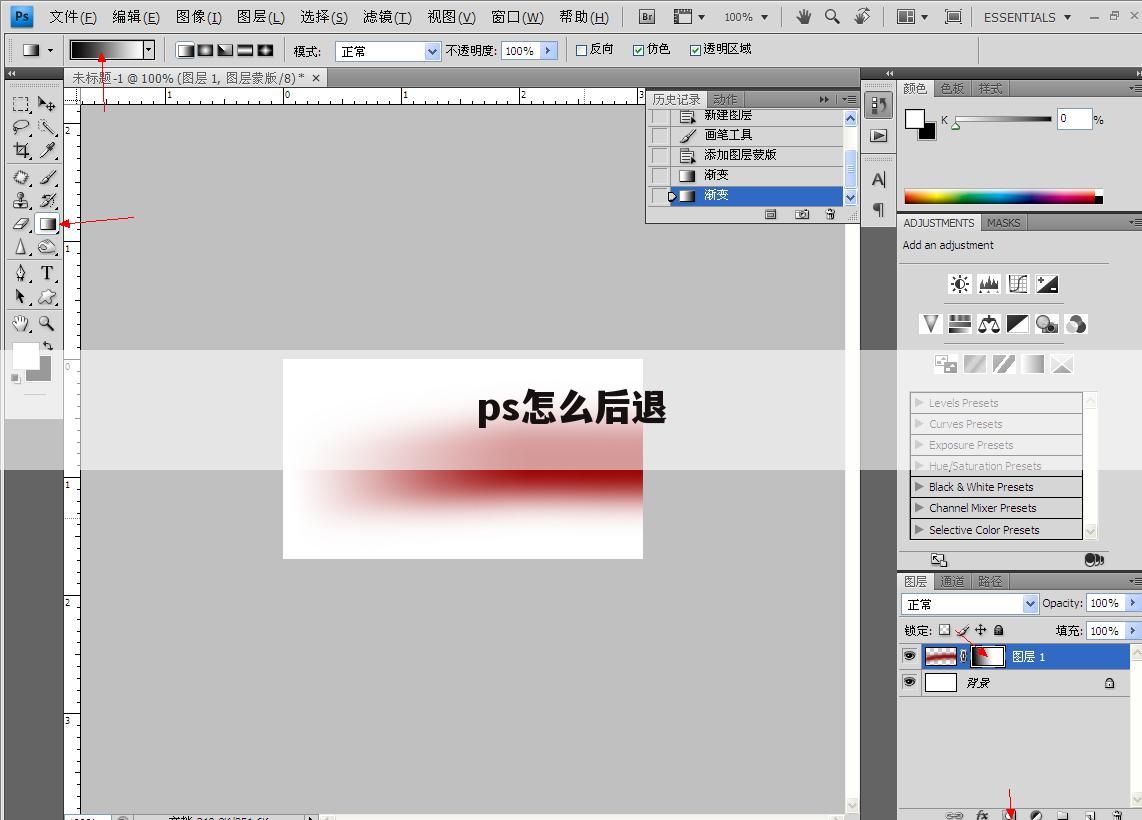Click the K slider track
The image size is (1142, 820).
[x=1003, y=119]
